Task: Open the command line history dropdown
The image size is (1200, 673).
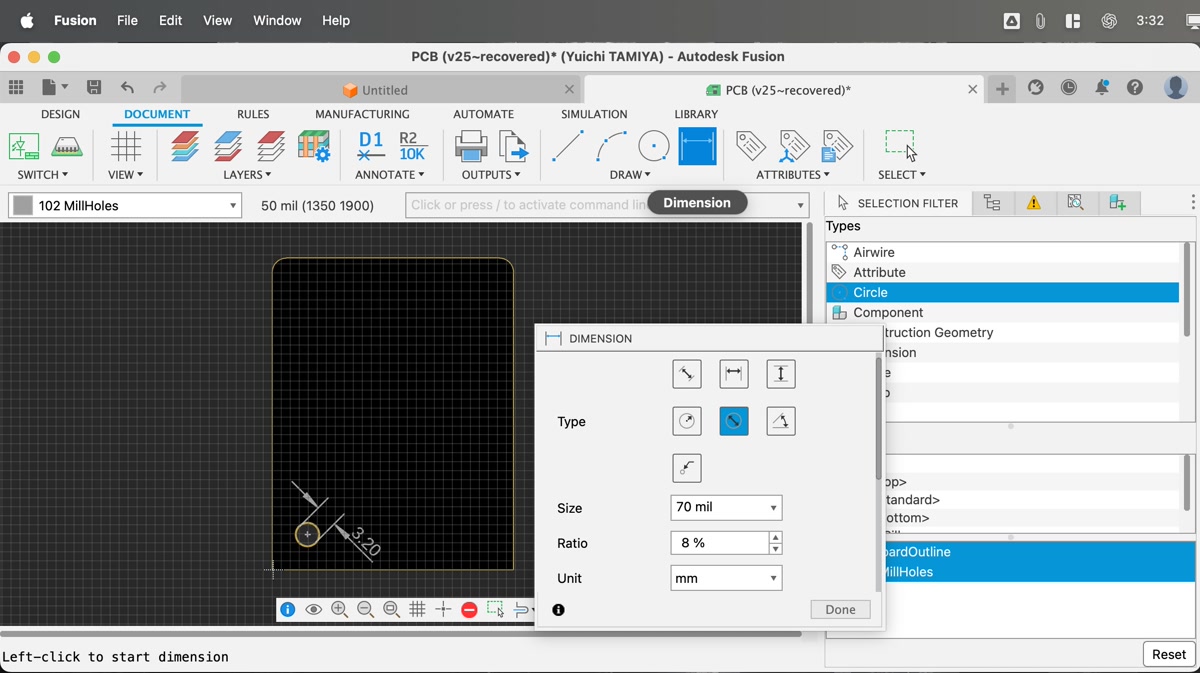Action: [x=800, y=205]
